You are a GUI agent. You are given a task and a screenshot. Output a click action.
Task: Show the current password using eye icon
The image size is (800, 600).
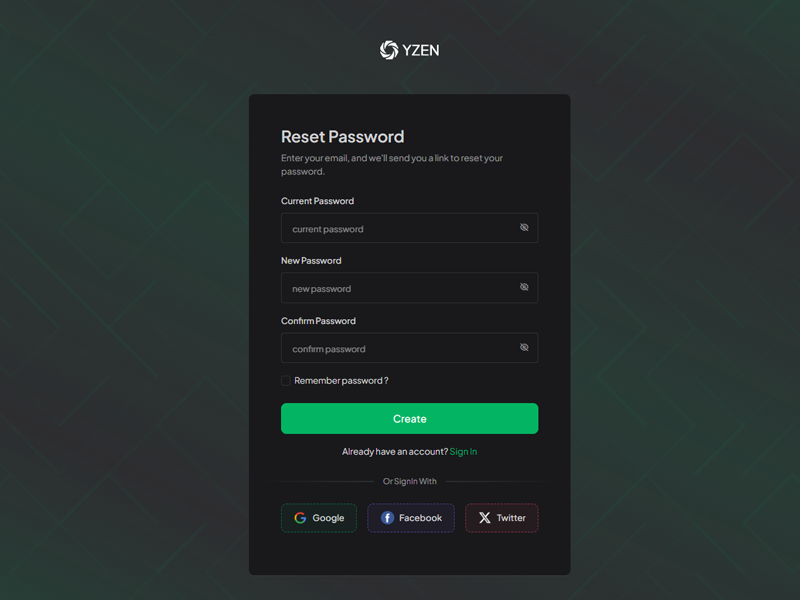point(524,228)
